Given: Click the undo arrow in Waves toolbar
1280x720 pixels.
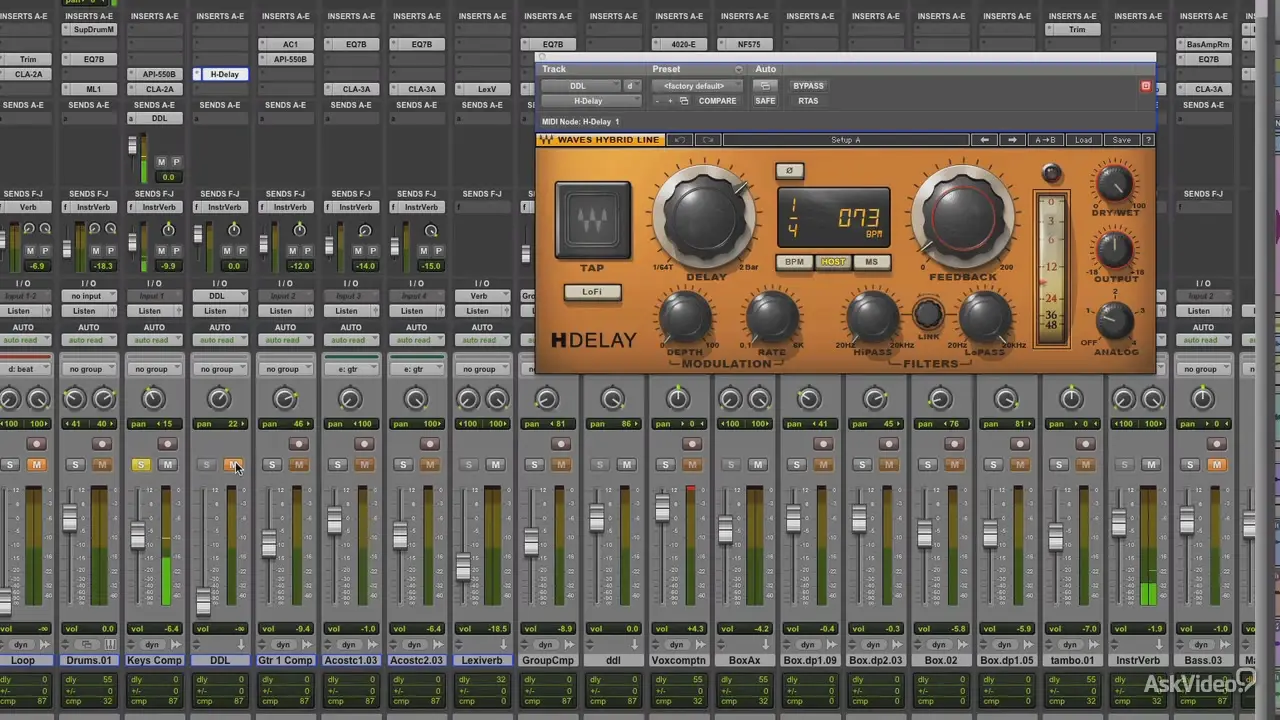Looking at the screenshot, I should (680, 140).
